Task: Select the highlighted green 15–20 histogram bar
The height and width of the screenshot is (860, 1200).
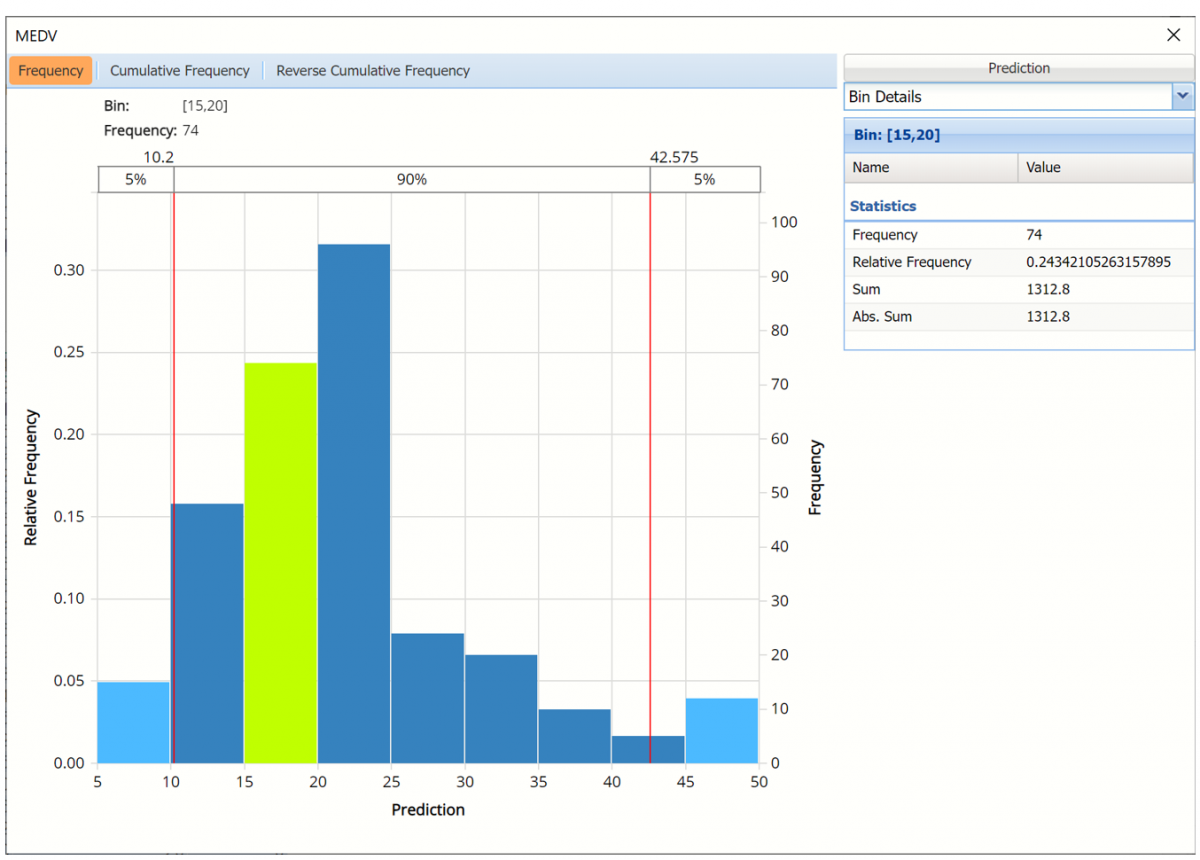Action: (281, 562)
